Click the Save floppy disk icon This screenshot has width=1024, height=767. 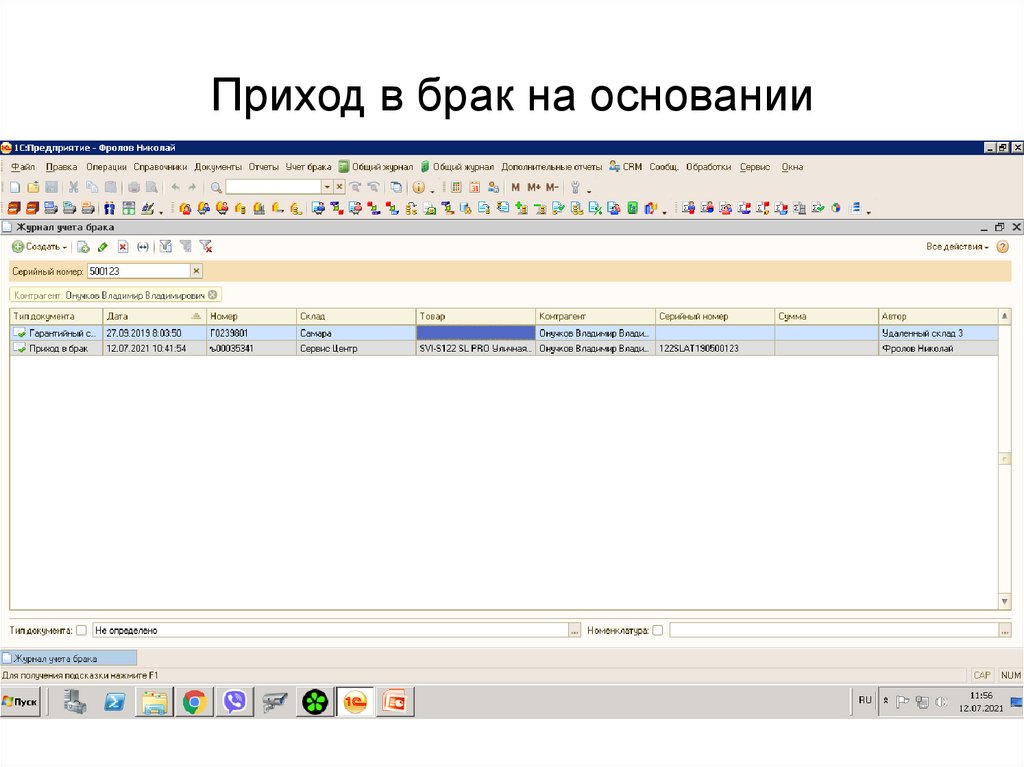tap(51, 187)
